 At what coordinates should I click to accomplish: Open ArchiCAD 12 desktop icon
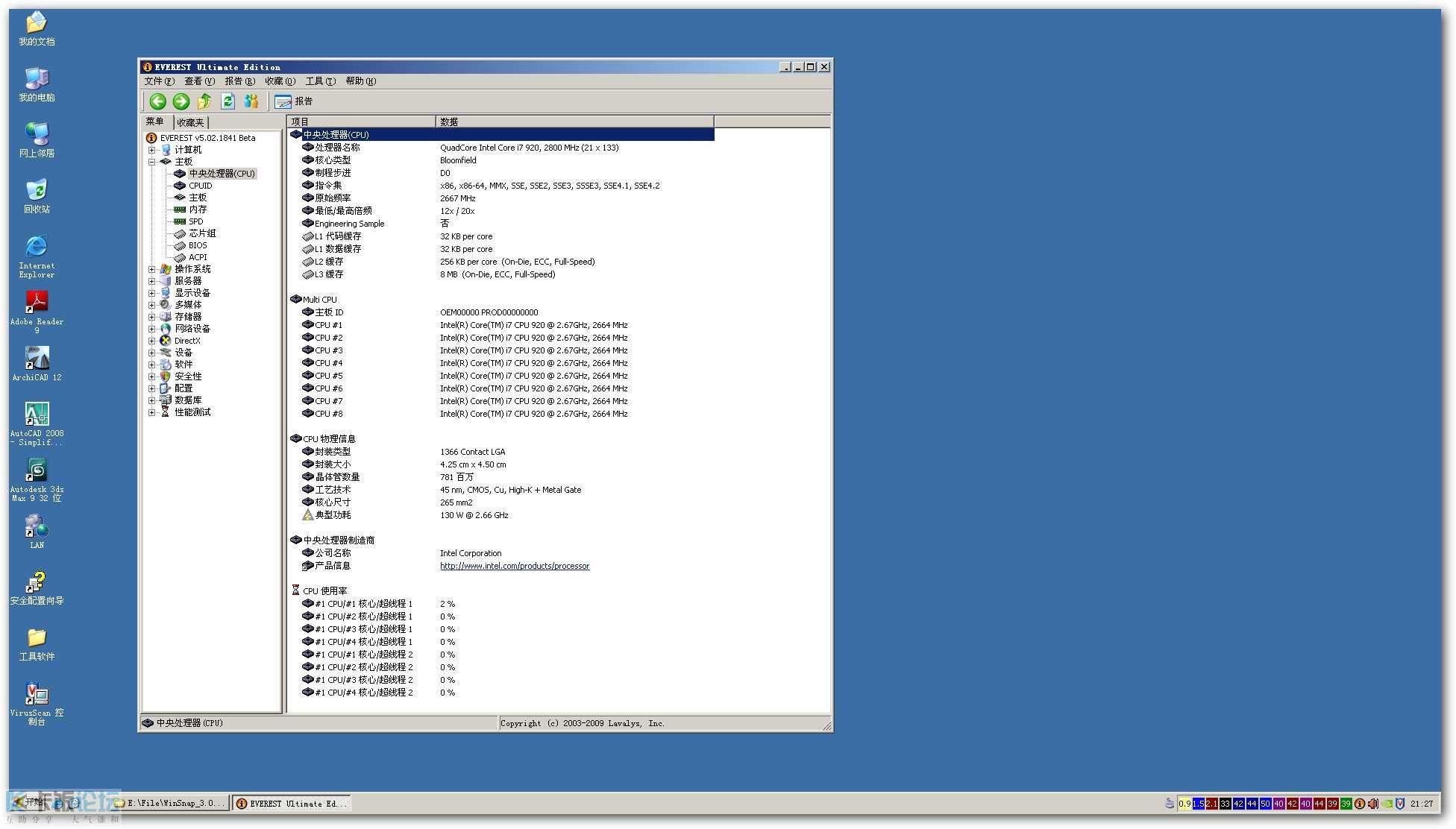pos(37,365)
